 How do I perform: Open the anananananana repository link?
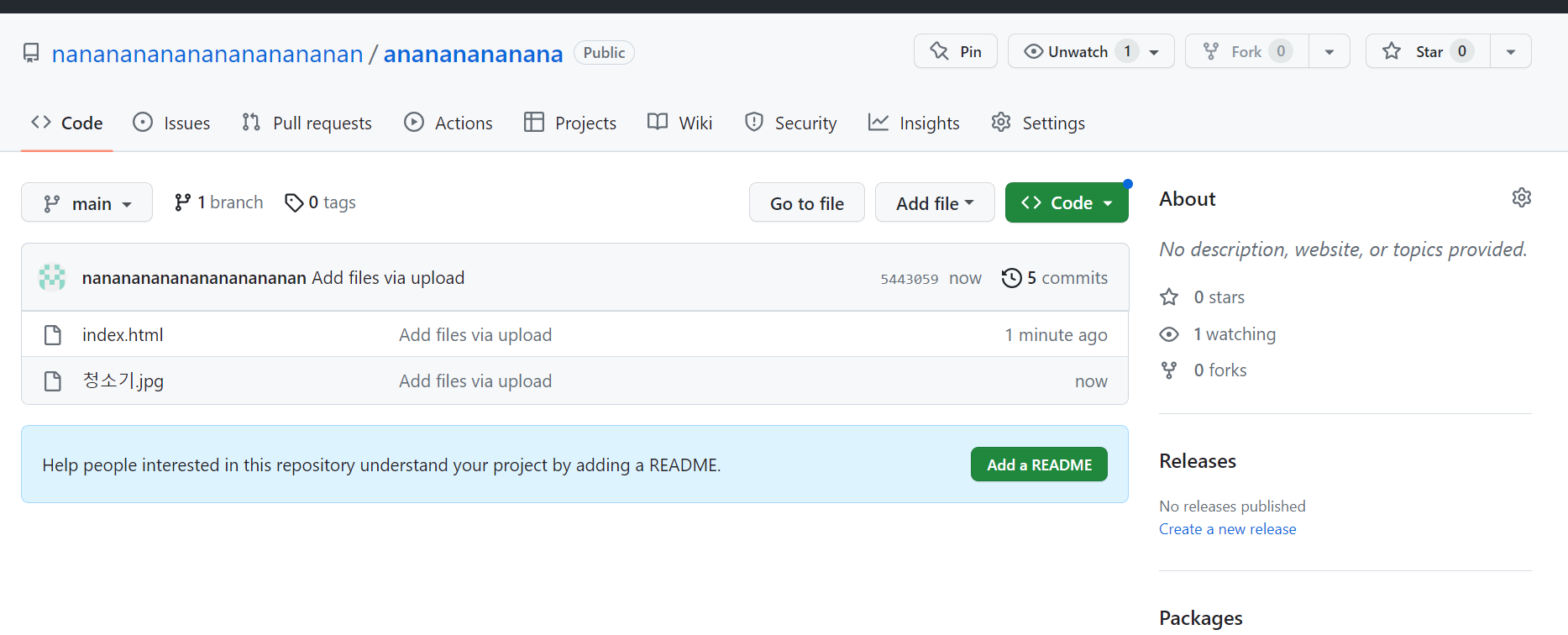pyautogui.click(x=473, y=54)
